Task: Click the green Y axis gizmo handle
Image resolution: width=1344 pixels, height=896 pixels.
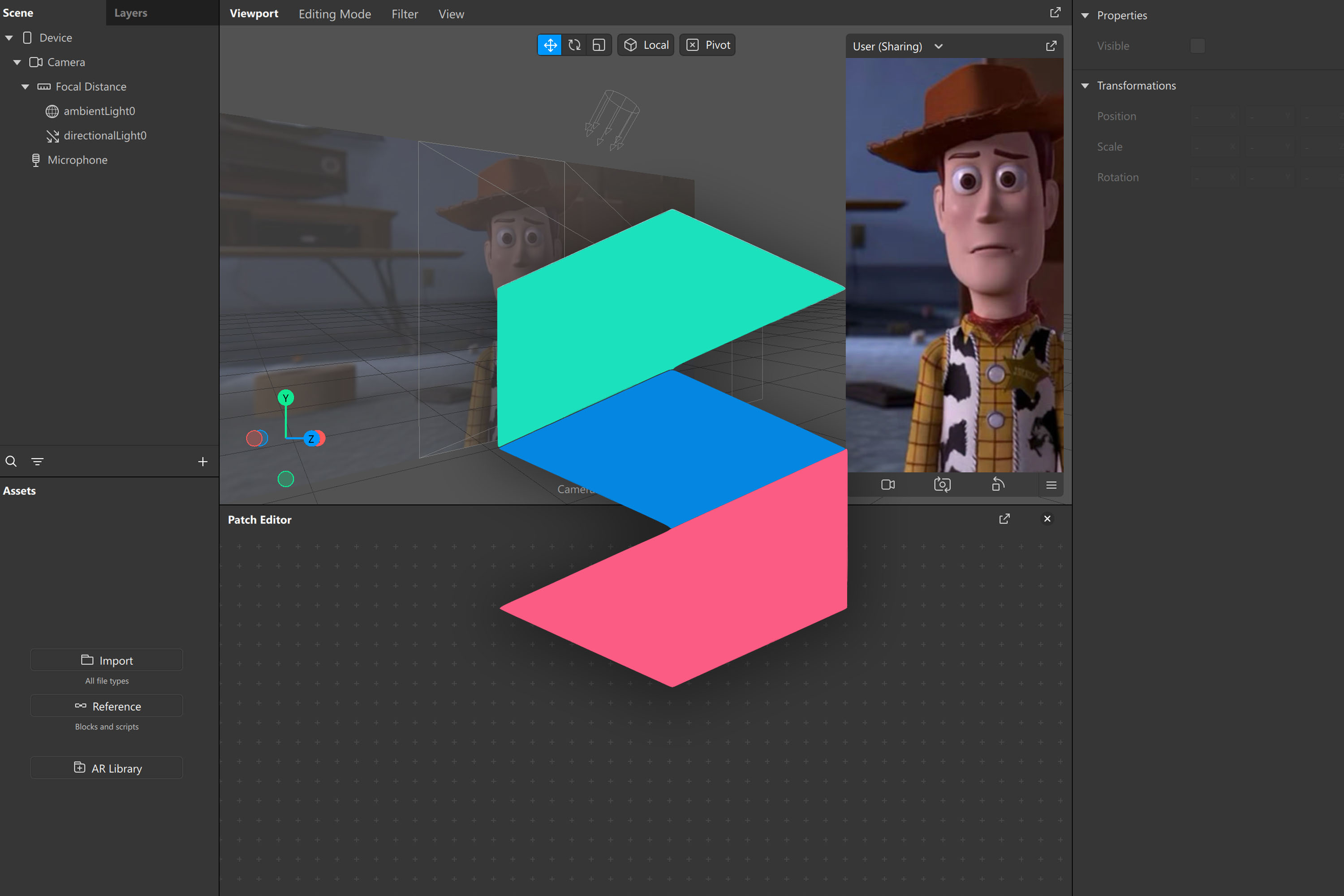Action: click(x=286, y=398)
